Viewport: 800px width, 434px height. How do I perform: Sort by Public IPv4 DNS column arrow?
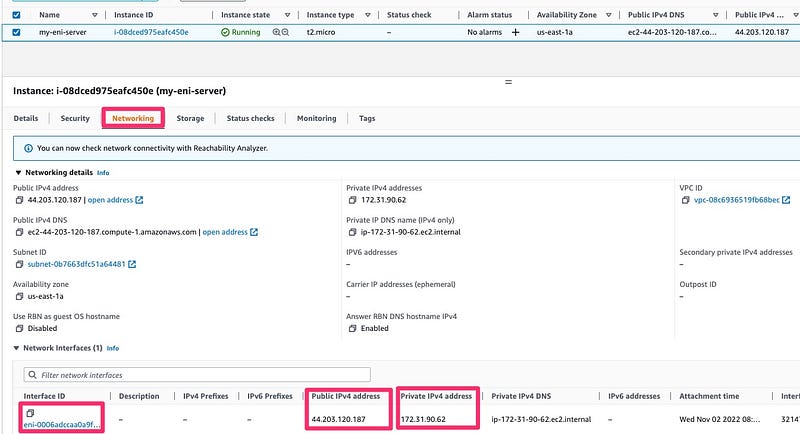[x=716, y=15]
